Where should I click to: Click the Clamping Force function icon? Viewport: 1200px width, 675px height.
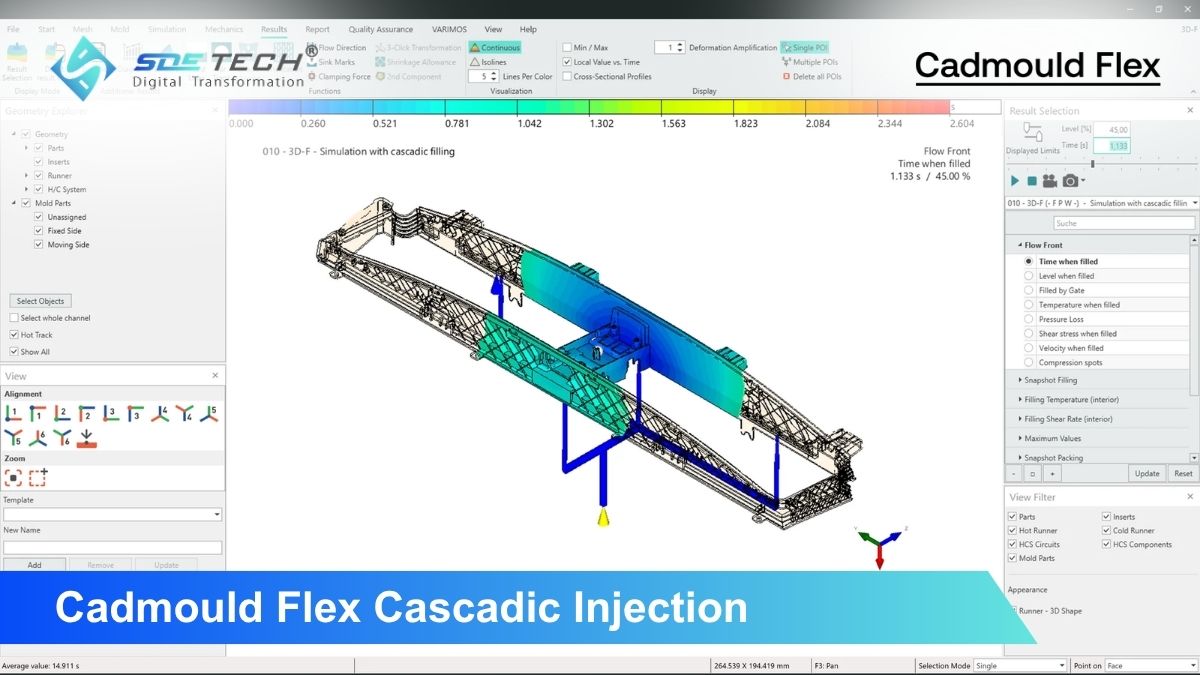click(x=312, y=76)
